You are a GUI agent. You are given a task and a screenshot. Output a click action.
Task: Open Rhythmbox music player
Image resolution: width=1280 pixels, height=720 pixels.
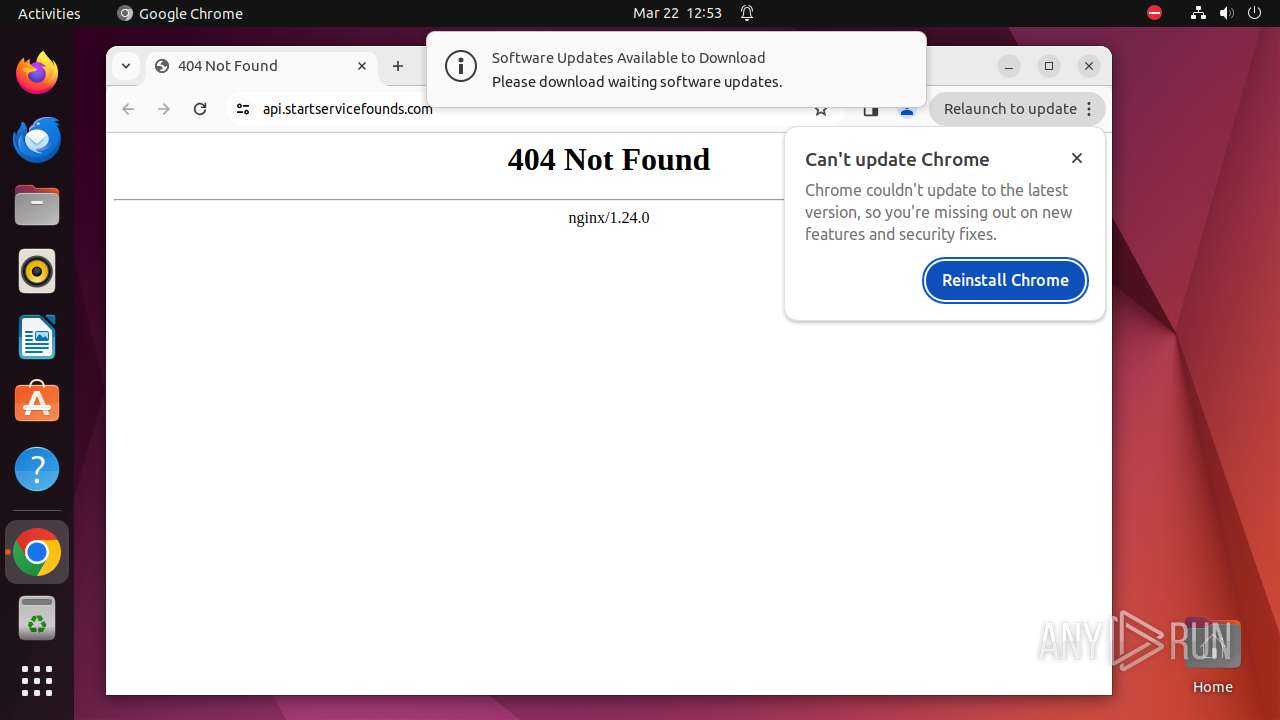pos(37,271)
